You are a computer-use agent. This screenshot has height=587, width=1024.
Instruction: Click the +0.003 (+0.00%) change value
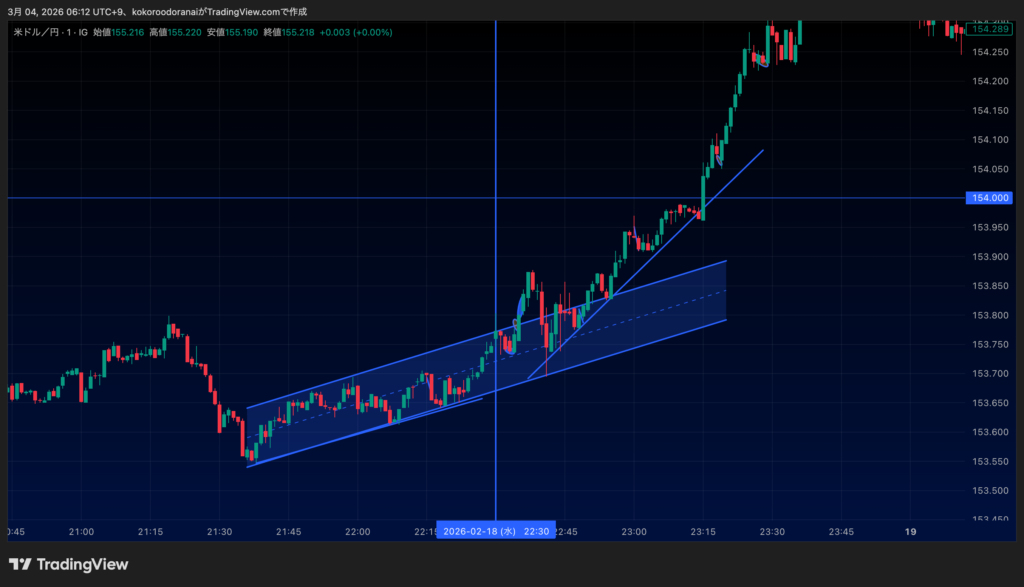tap(356, 33)
